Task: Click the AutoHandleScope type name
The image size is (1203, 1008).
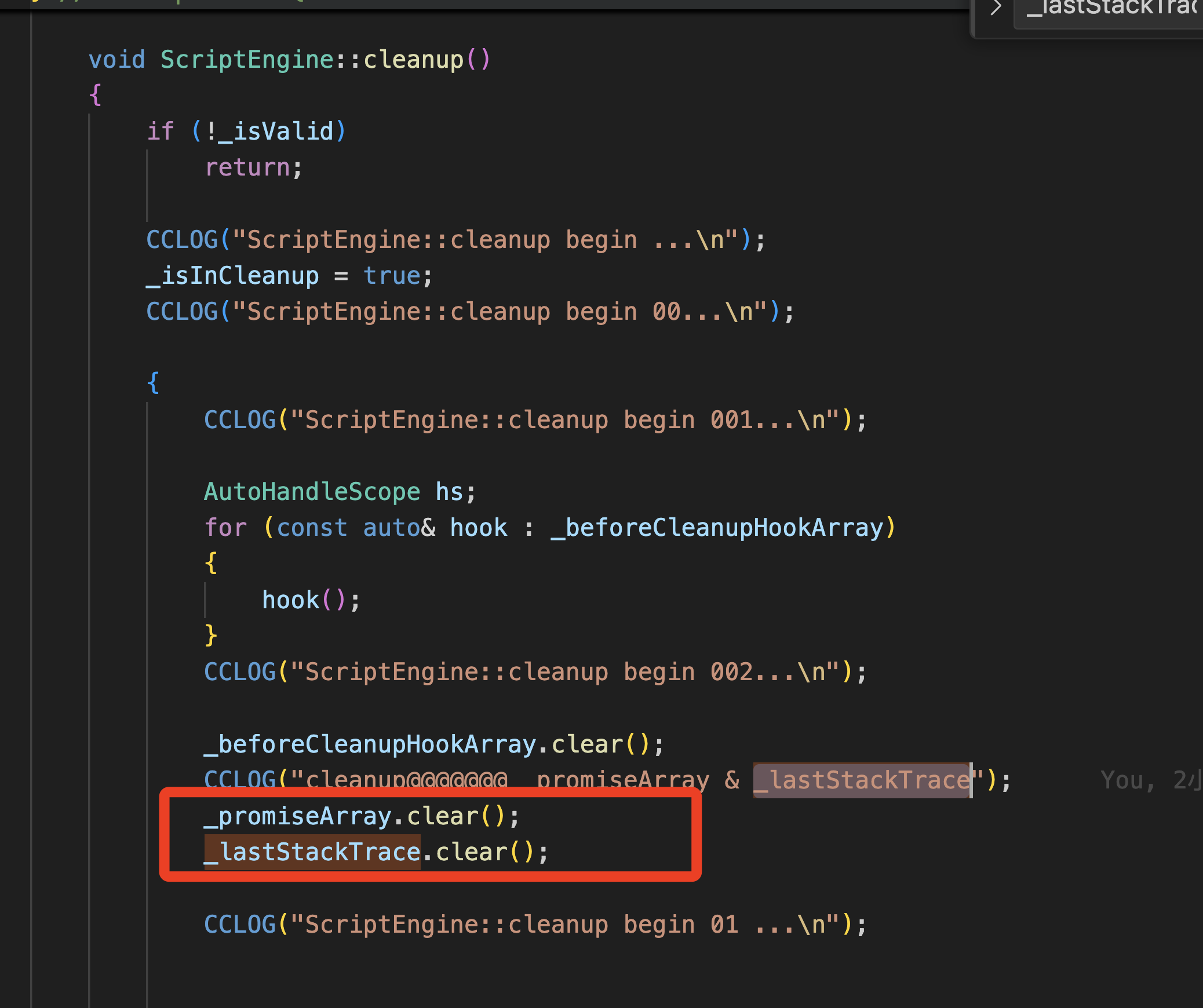Action: click(x=312, y=492)
